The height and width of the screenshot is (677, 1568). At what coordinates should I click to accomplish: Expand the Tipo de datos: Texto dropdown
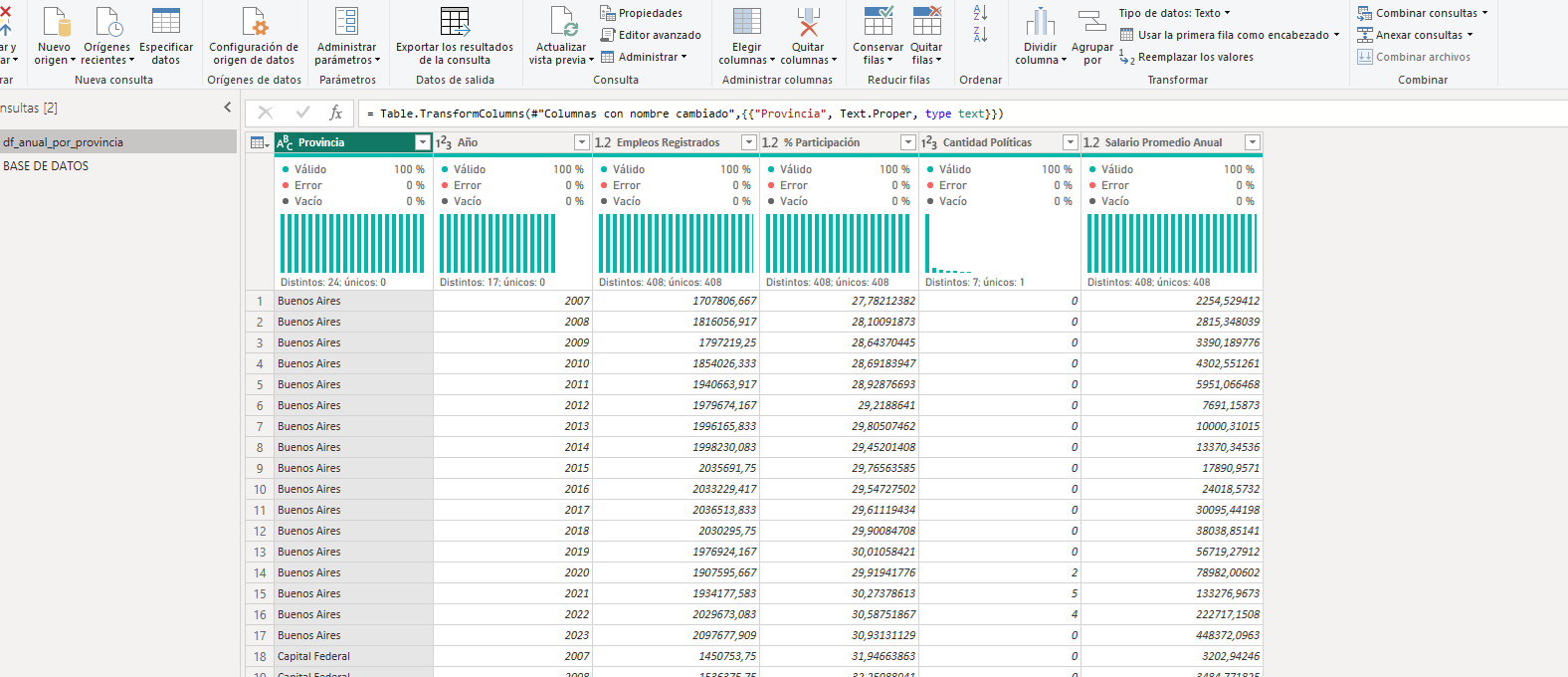(1174, 13)
